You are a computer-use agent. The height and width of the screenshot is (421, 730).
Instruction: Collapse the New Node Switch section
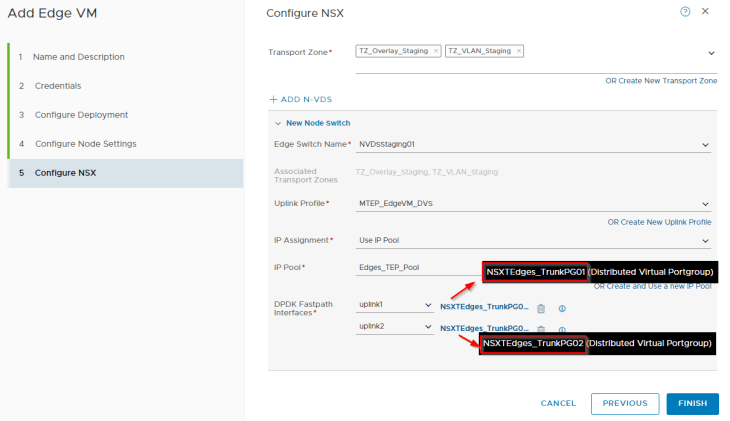[278, 123]
